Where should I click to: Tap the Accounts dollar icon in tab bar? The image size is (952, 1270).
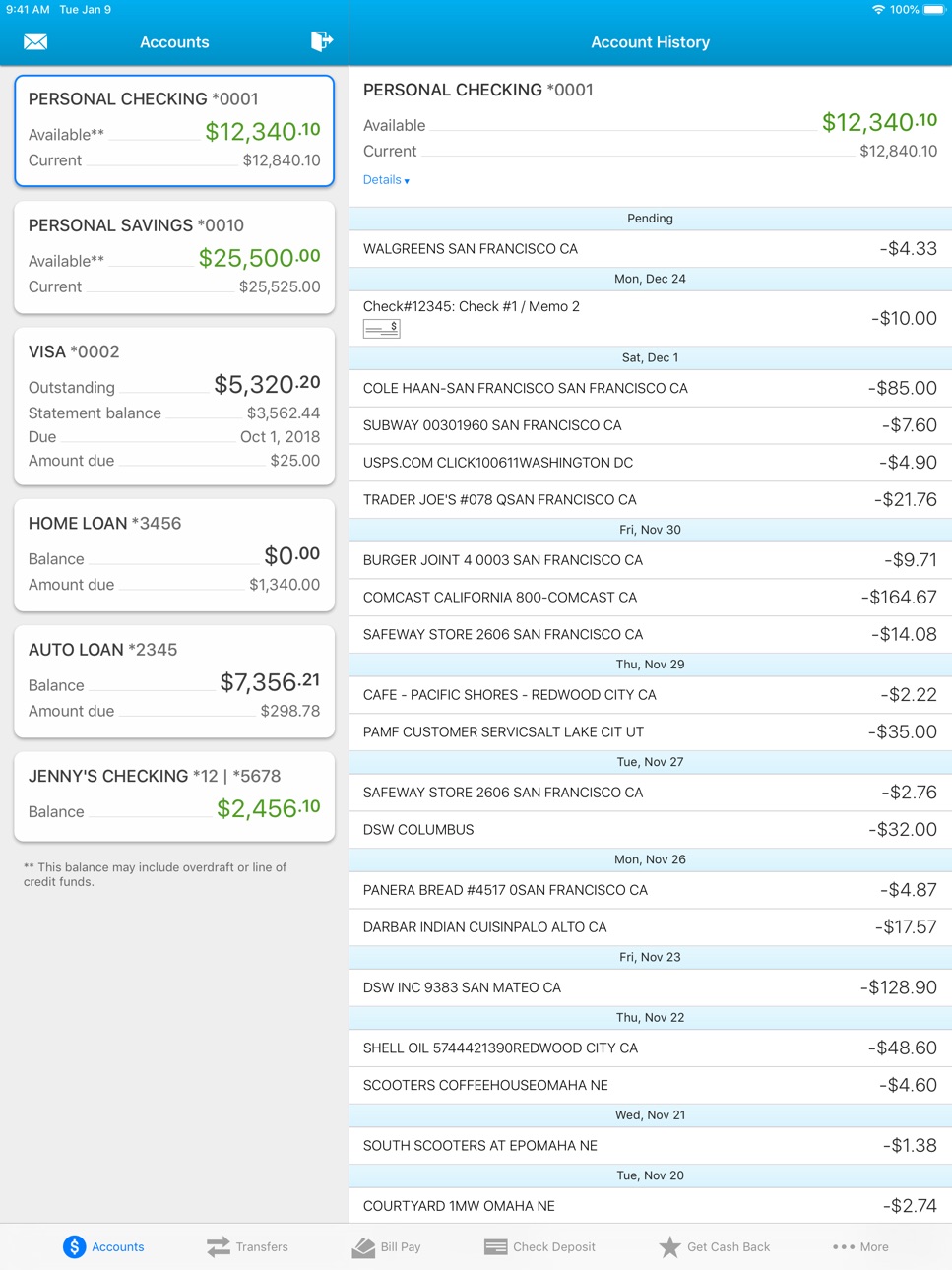(75, 1246)
